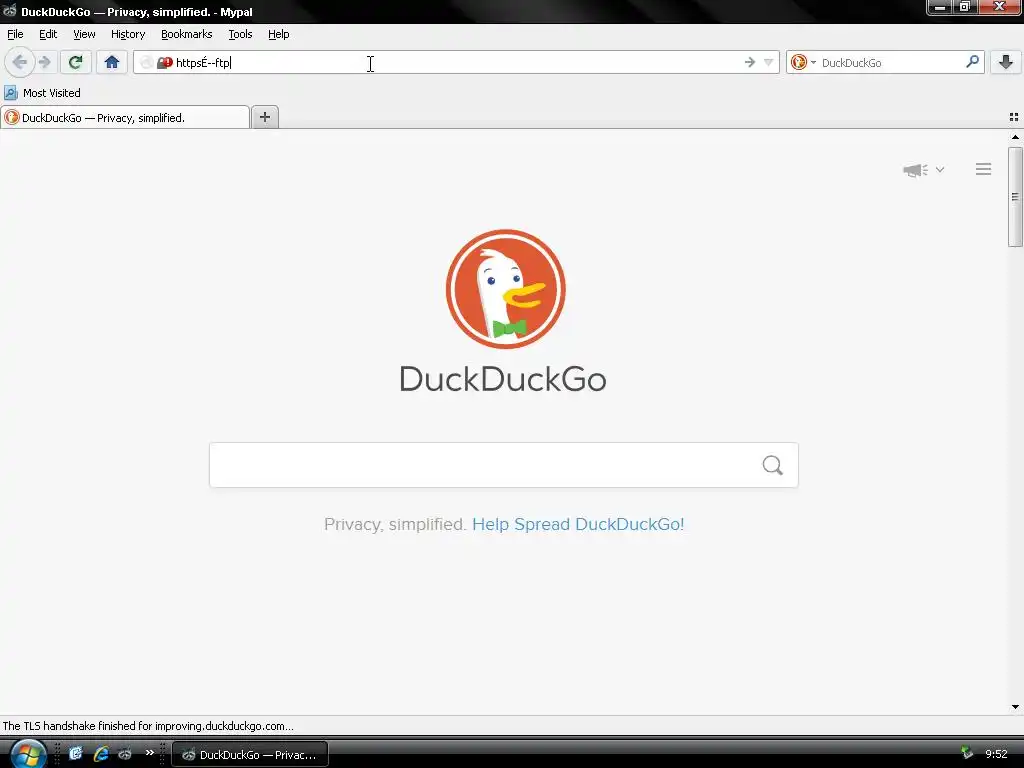Expand hidden quick launch items chevron

point(150,752)
